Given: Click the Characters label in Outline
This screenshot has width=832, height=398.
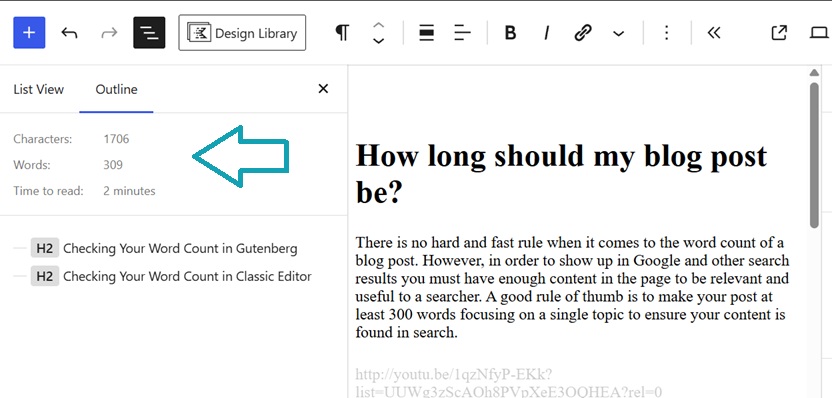Looking at the screenshot, I should (x=42, y=139).
